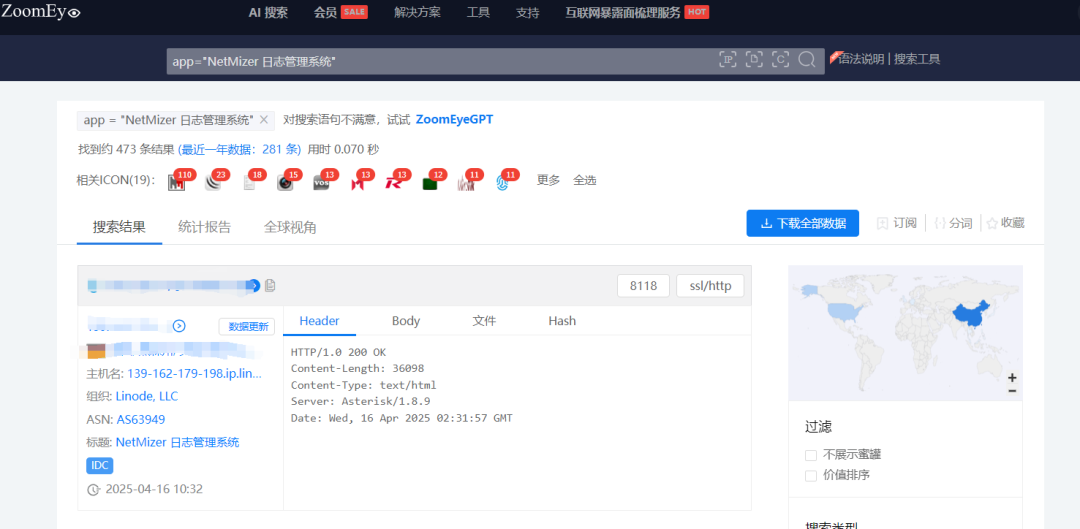This screenshot has width=1080, height=529.
Task: Zoom in the map with plus
Action: point(1012,377)
